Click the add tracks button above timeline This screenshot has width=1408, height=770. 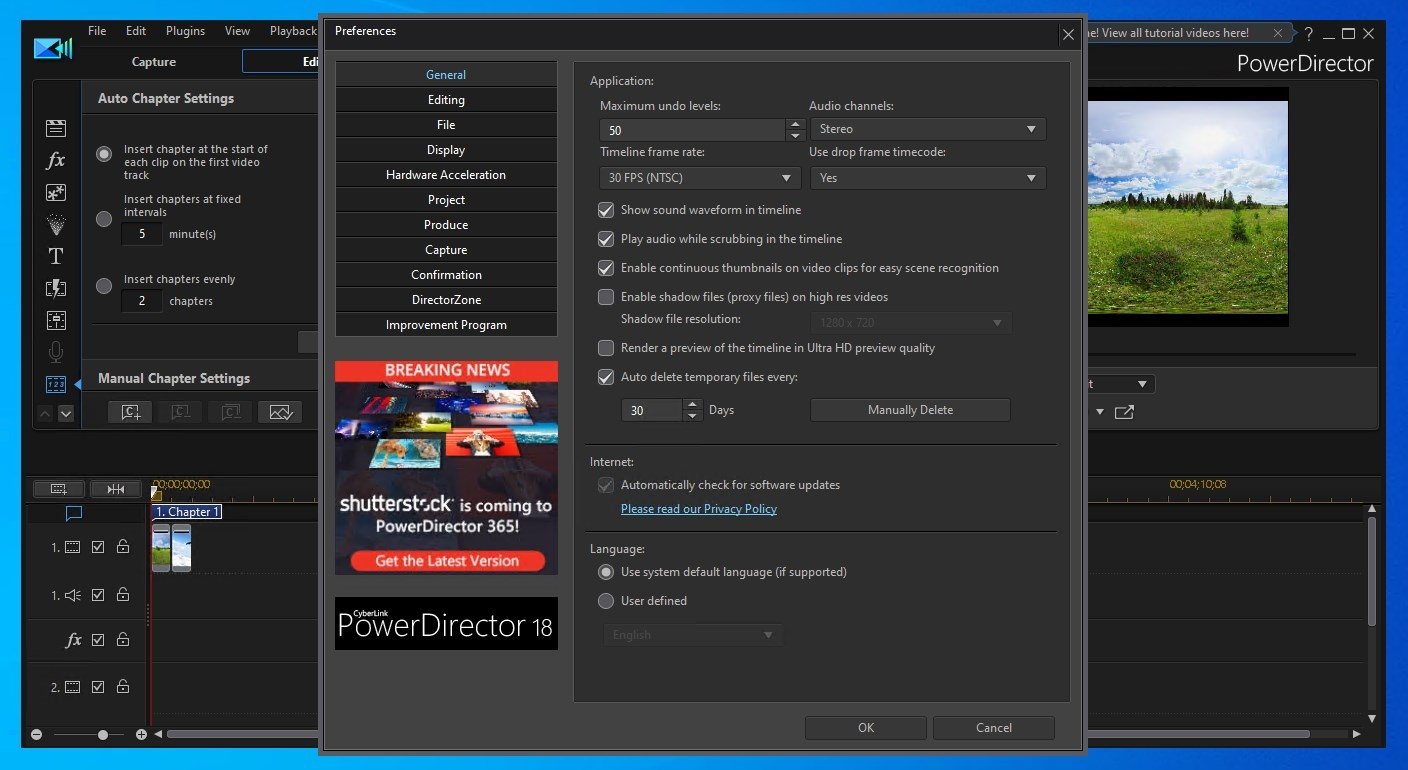[59, 489]
